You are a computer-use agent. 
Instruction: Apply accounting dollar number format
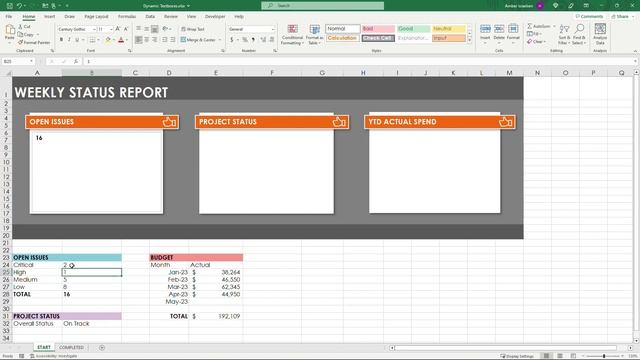coord(231,40)
